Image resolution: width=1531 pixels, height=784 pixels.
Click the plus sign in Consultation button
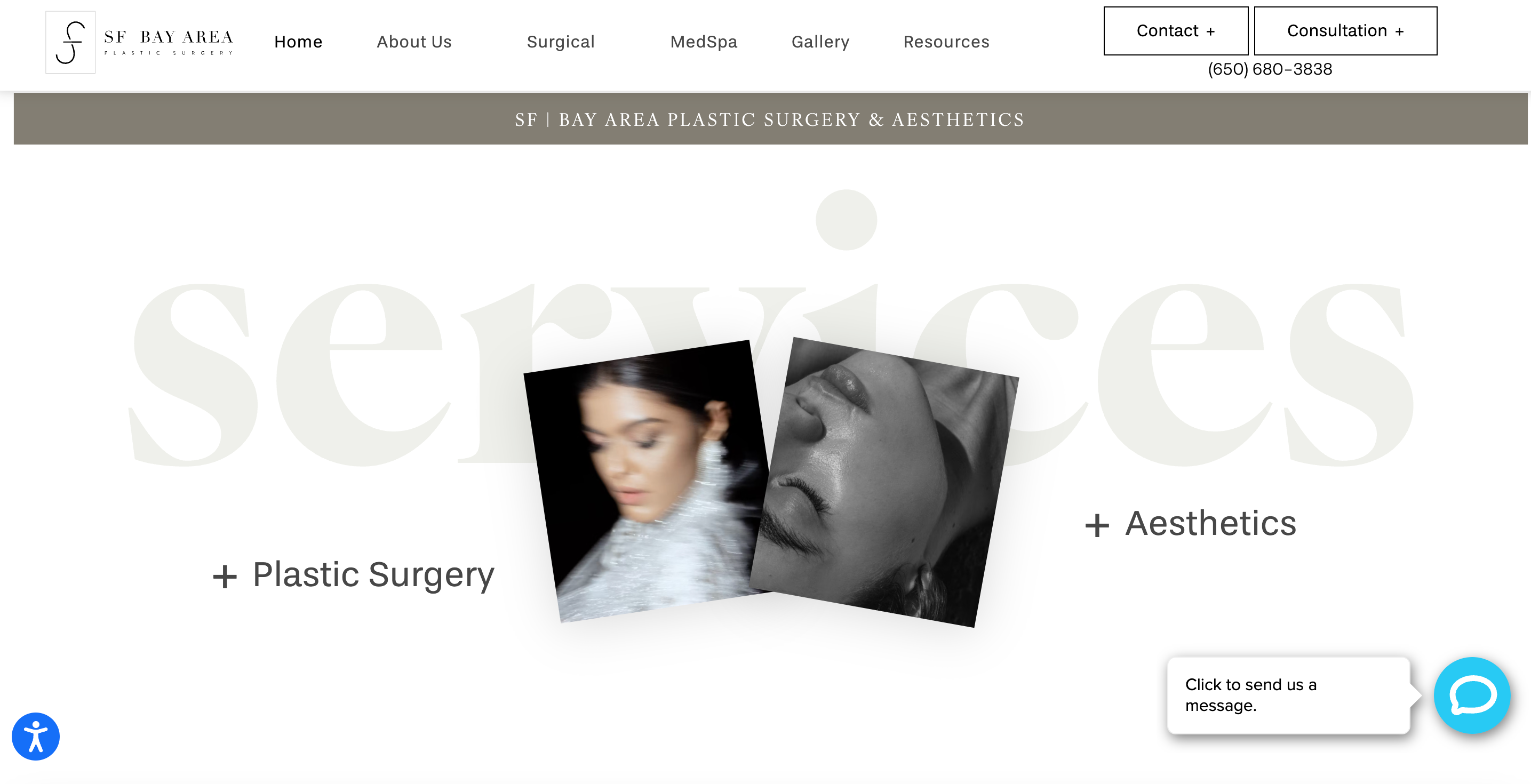1400,31
